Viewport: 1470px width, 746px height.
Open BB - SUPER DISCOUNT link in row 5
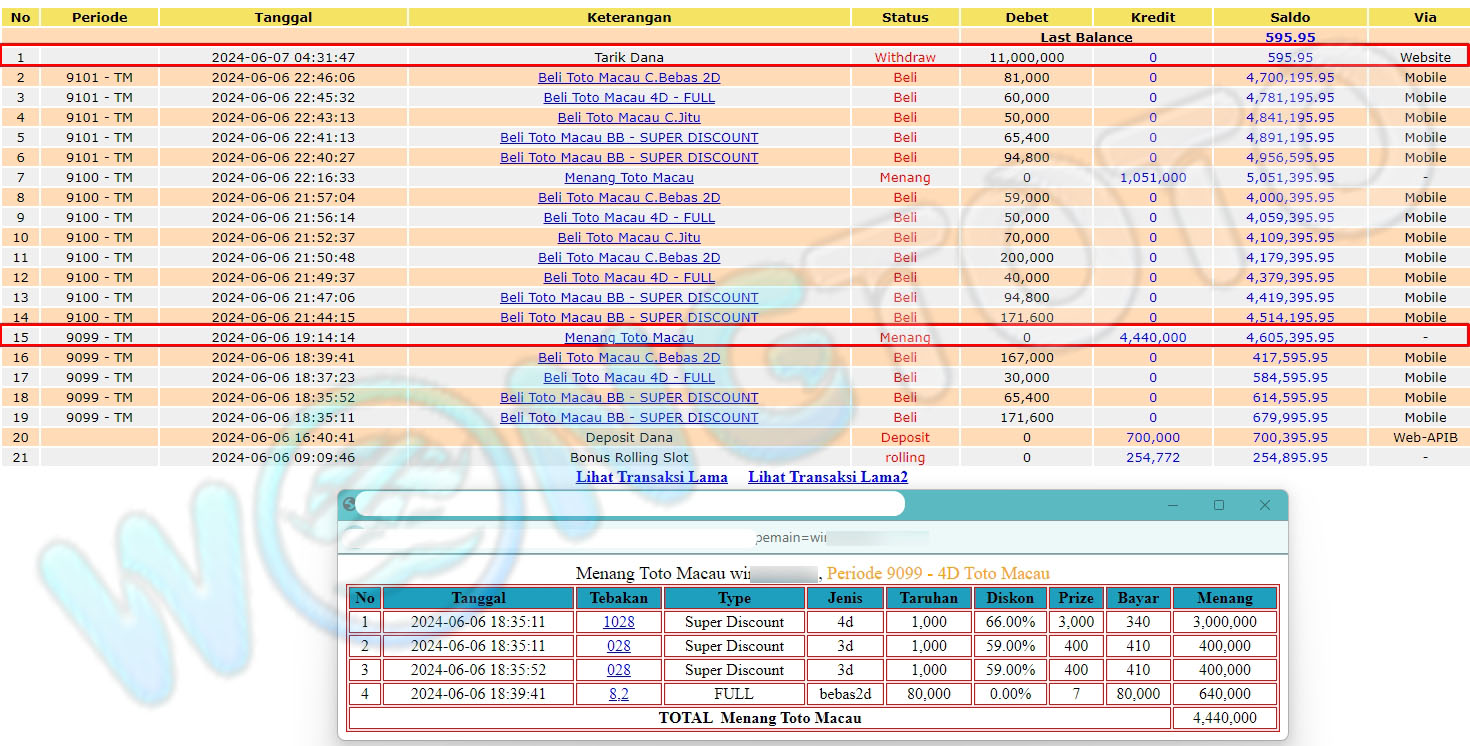click(x=629, y=138)
